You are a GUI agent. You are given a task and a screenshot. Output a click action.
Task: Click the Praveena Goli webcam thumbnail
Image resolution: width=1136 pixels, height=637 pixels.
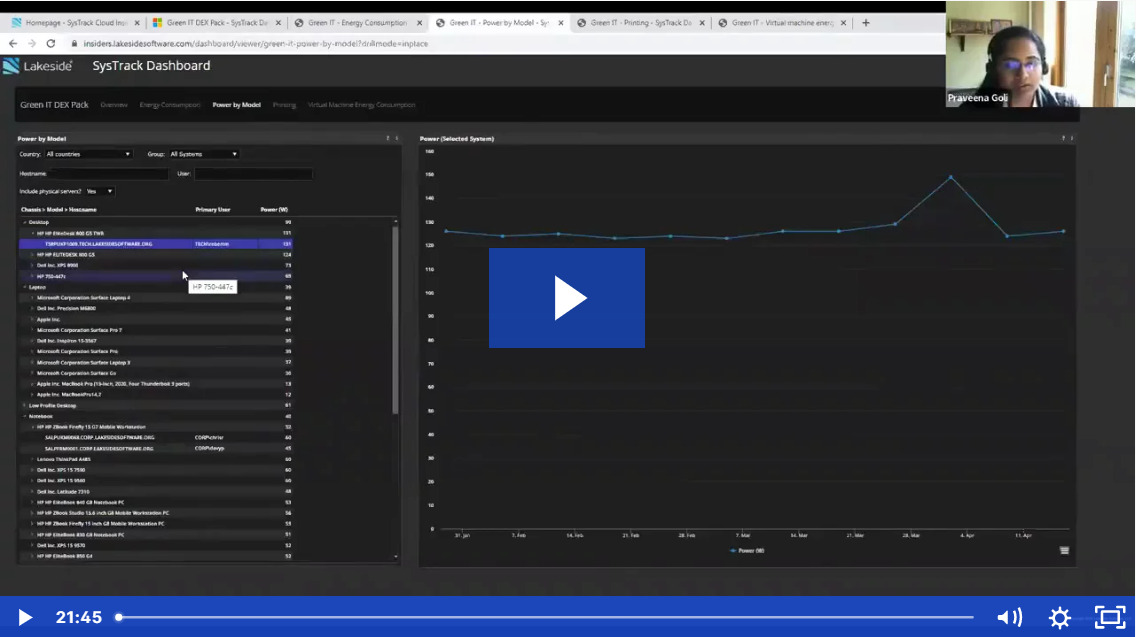click(x=1040, y=54)
